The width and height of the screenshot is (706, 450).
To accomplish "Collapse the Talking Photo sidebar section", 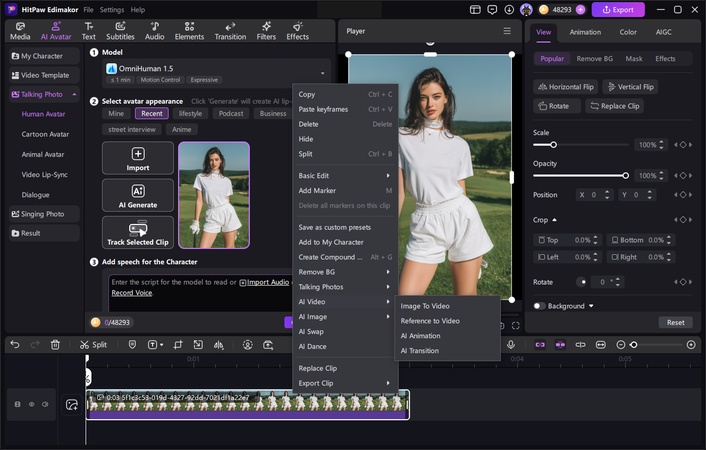I will pos(74,94).
